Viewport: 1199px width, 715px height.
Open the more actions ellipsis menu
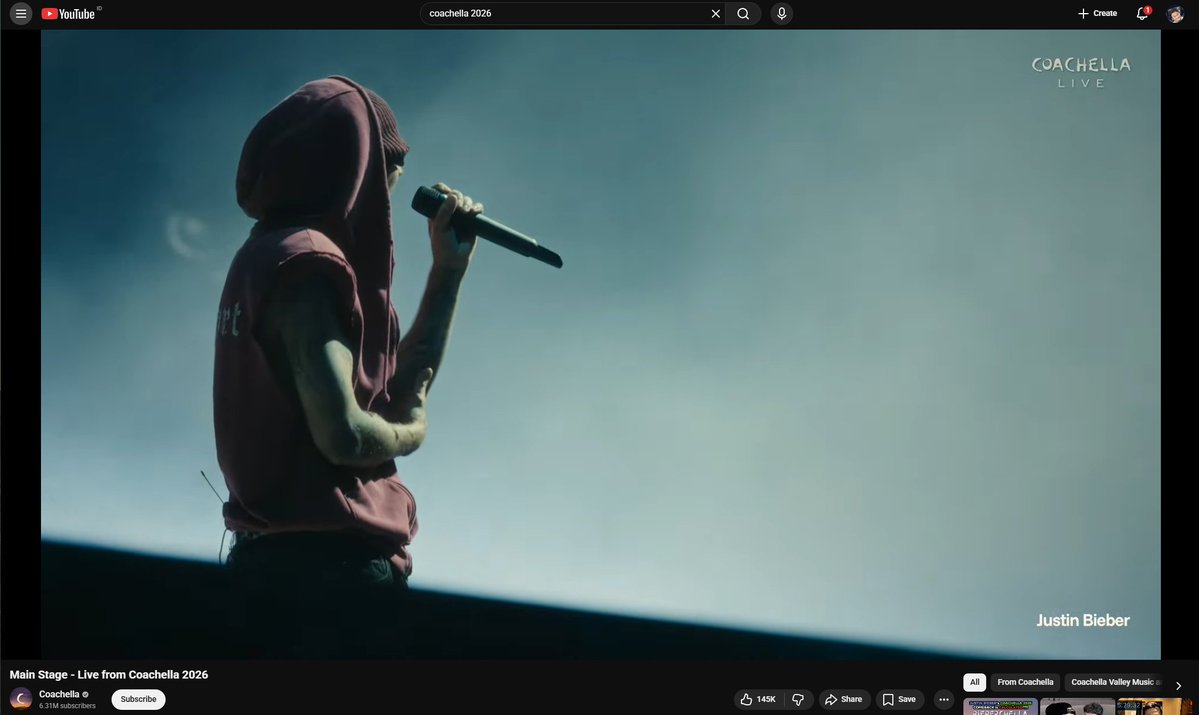pos(944,699)
